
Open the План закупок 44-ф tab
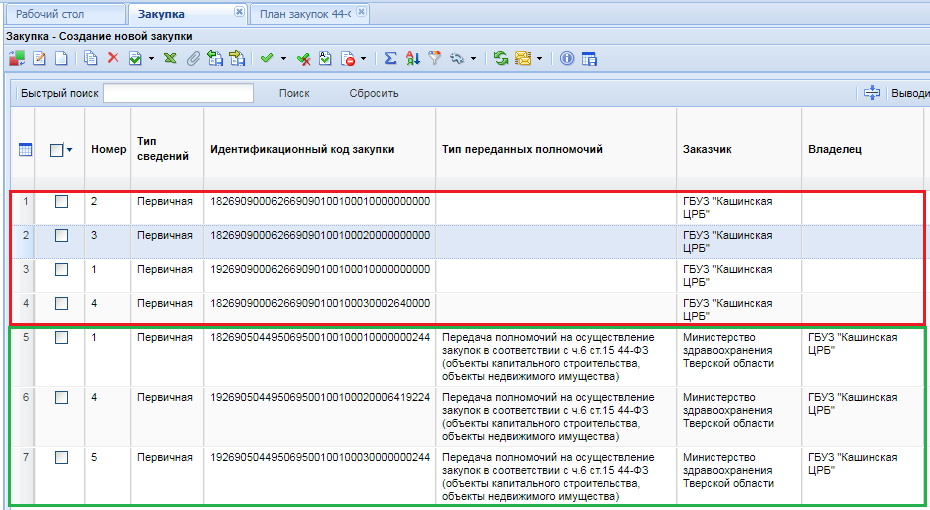tap(300, 13)
